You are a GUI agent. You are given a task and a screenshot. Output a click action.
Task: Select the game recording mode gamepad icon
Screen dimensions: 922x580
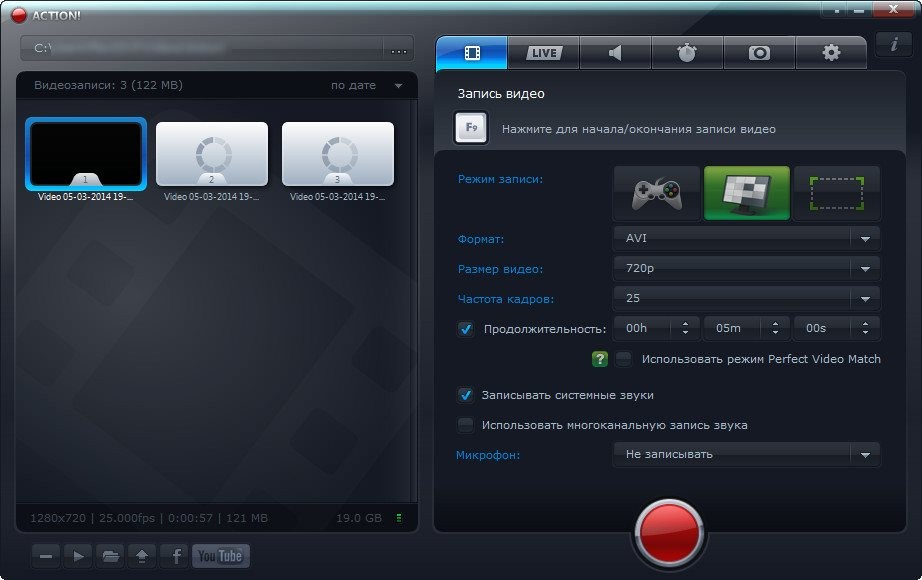point(657,194)
